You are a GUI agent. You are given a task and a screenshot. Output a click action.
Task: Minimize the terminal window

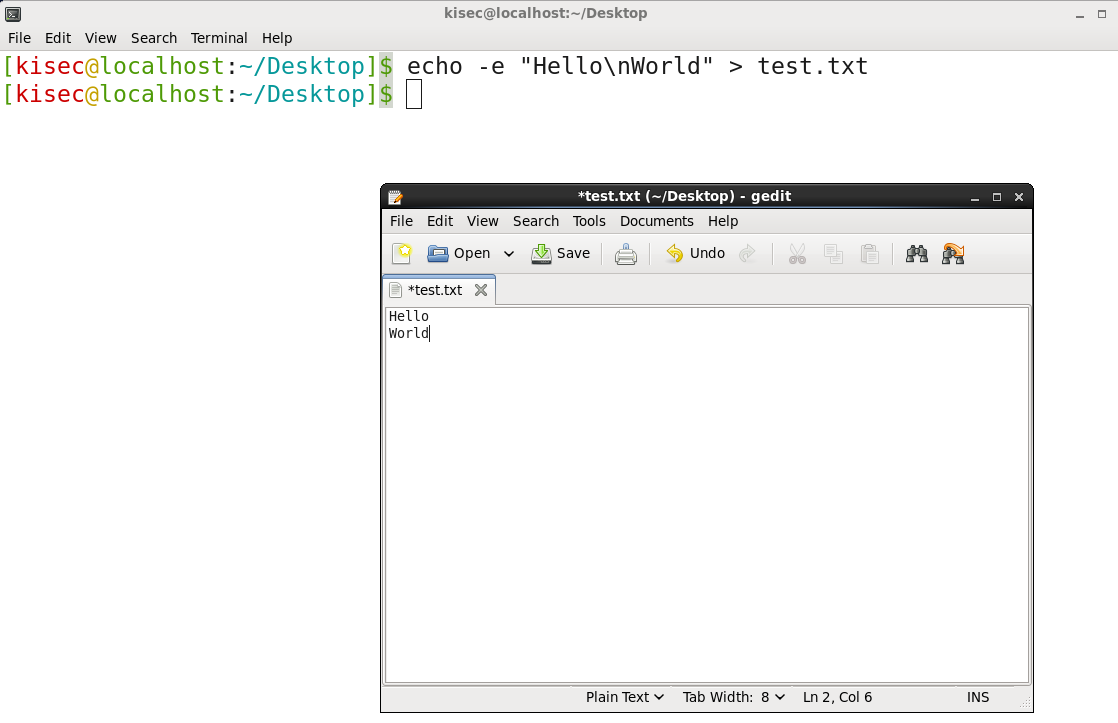1079,14
